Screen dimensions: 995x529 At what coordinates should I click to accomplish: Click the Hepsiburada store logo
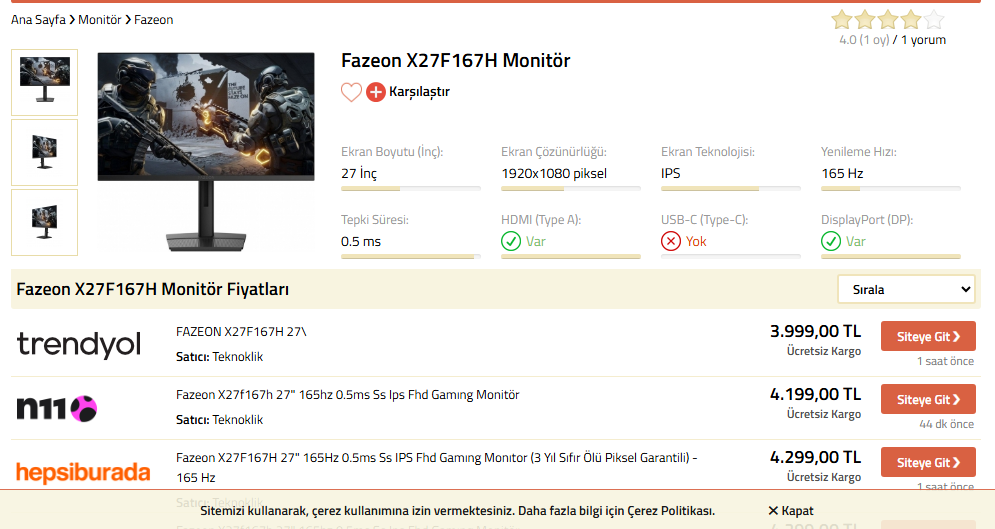[83, 472]
